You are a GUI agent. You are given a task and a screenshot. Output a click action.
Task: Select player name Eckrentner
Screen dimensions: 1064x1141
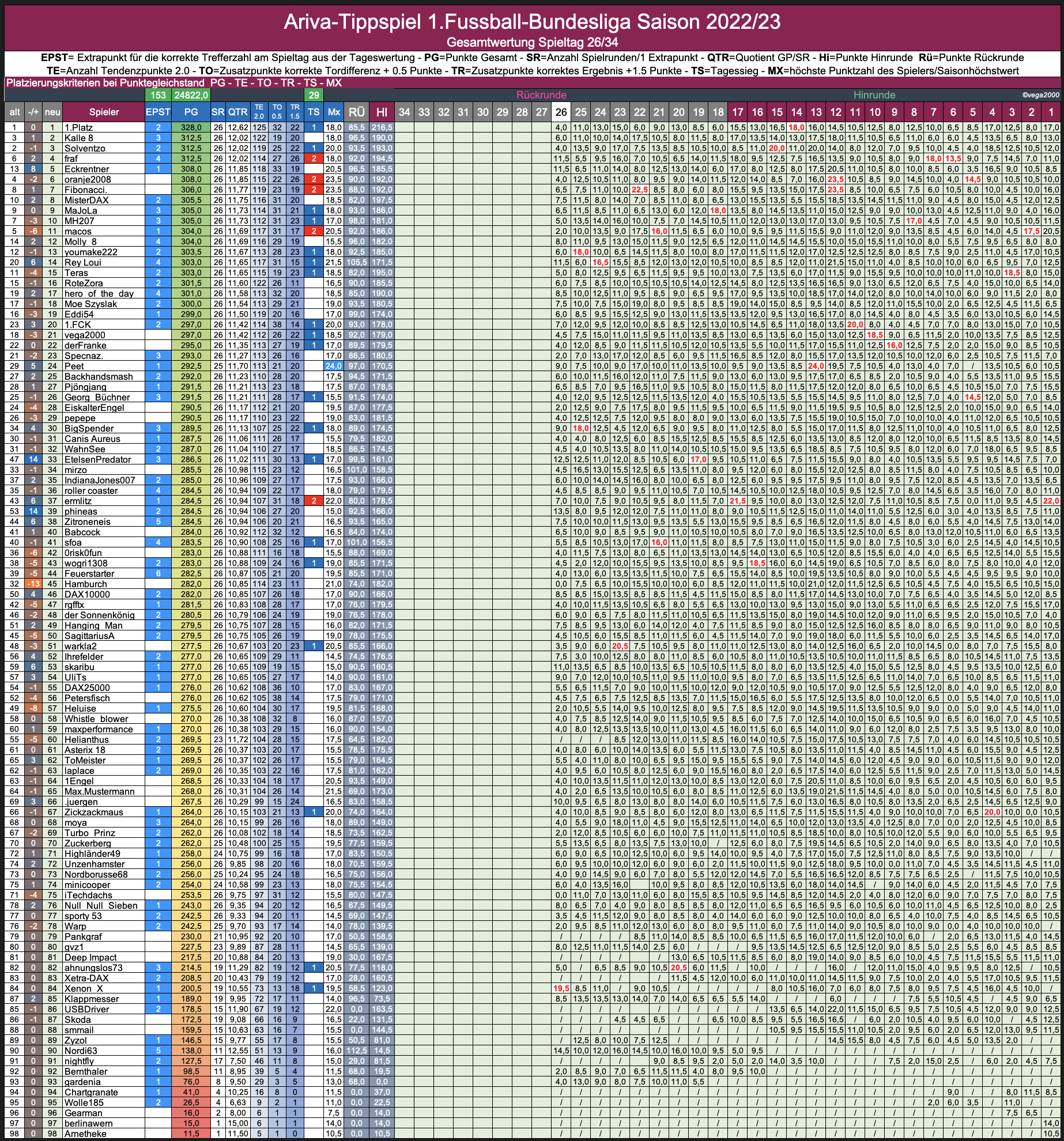click(86, 169)
